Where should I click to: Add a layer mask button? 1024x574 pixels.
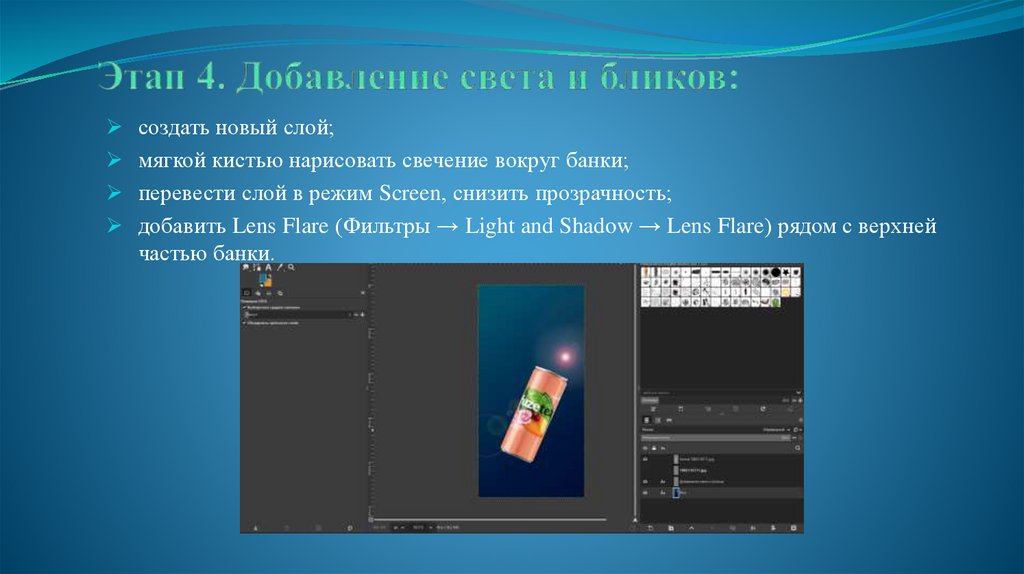(x=773, y=528)
